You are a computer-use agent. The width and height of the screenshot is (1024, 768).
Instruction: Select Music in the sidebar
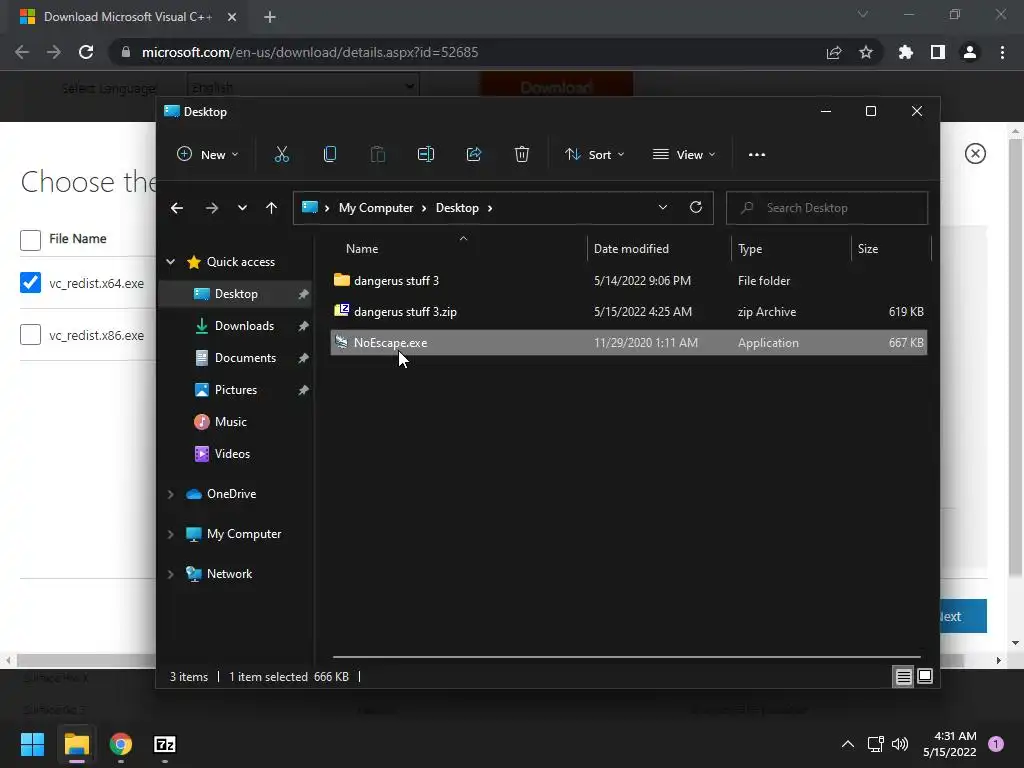coord(231,422)
